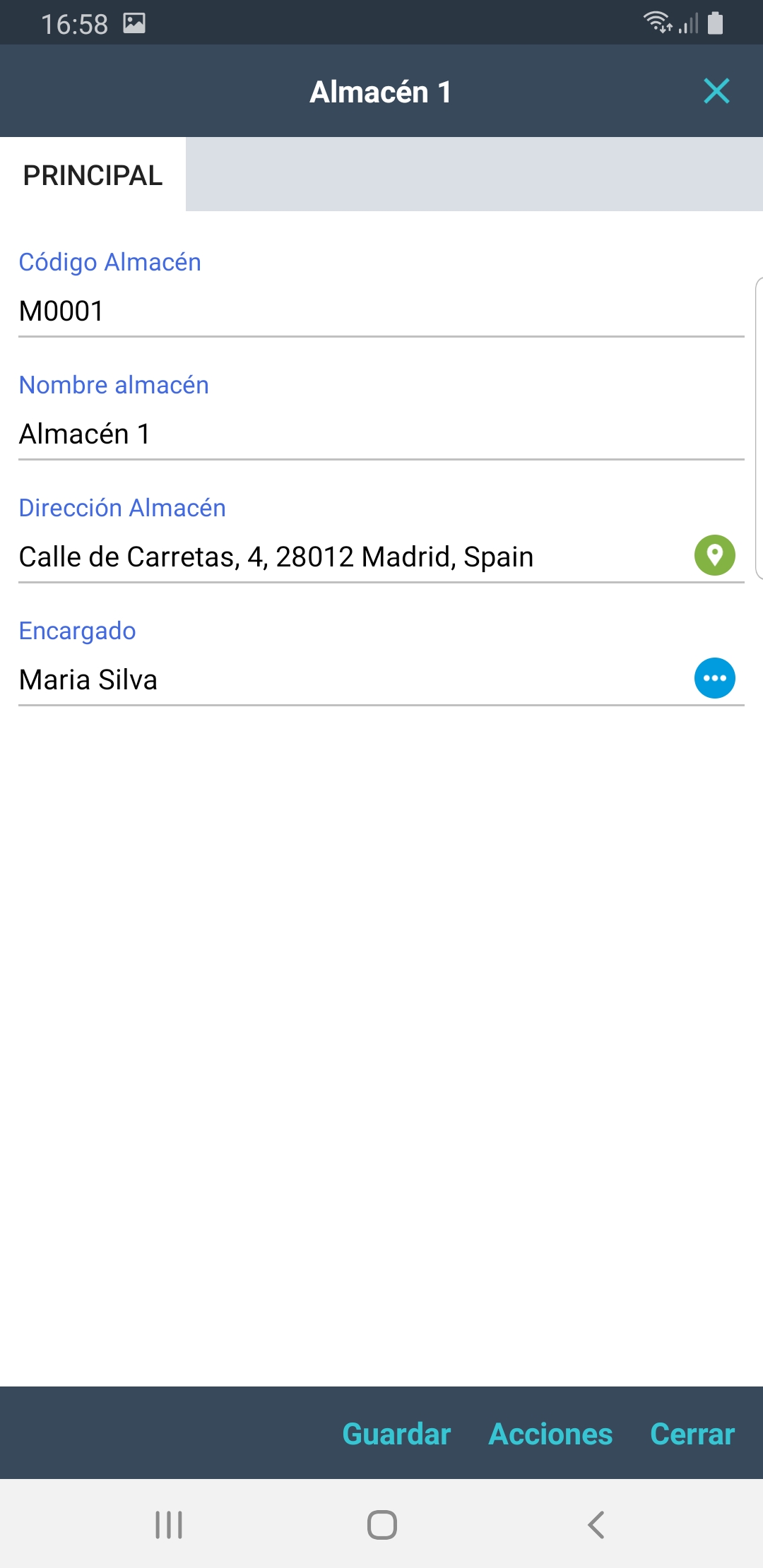The height and width of the screenshot is (1568, 763).
Task: Tap the Android back arrow
Action: [596, 1525]
